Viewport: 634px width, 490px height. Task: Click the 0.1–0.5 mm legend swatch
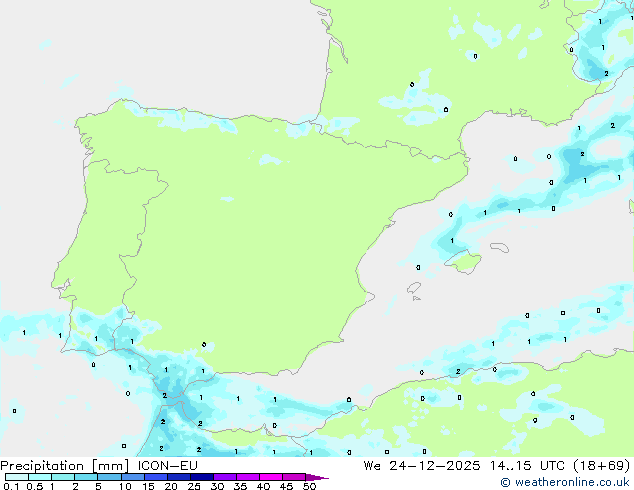tap(17, 477)
